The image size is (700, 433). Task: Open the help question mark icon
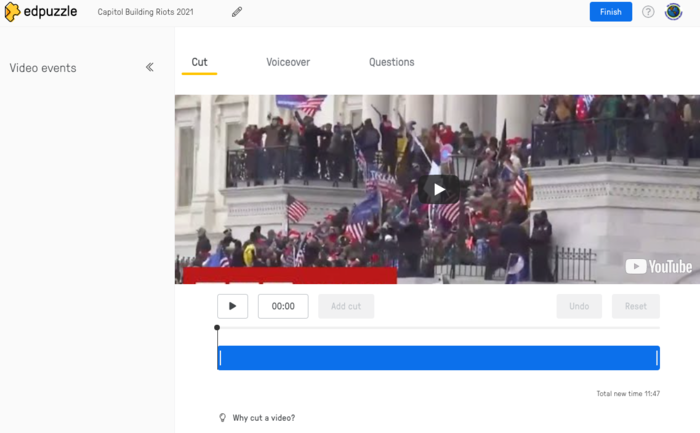click(x=648, y=12)
